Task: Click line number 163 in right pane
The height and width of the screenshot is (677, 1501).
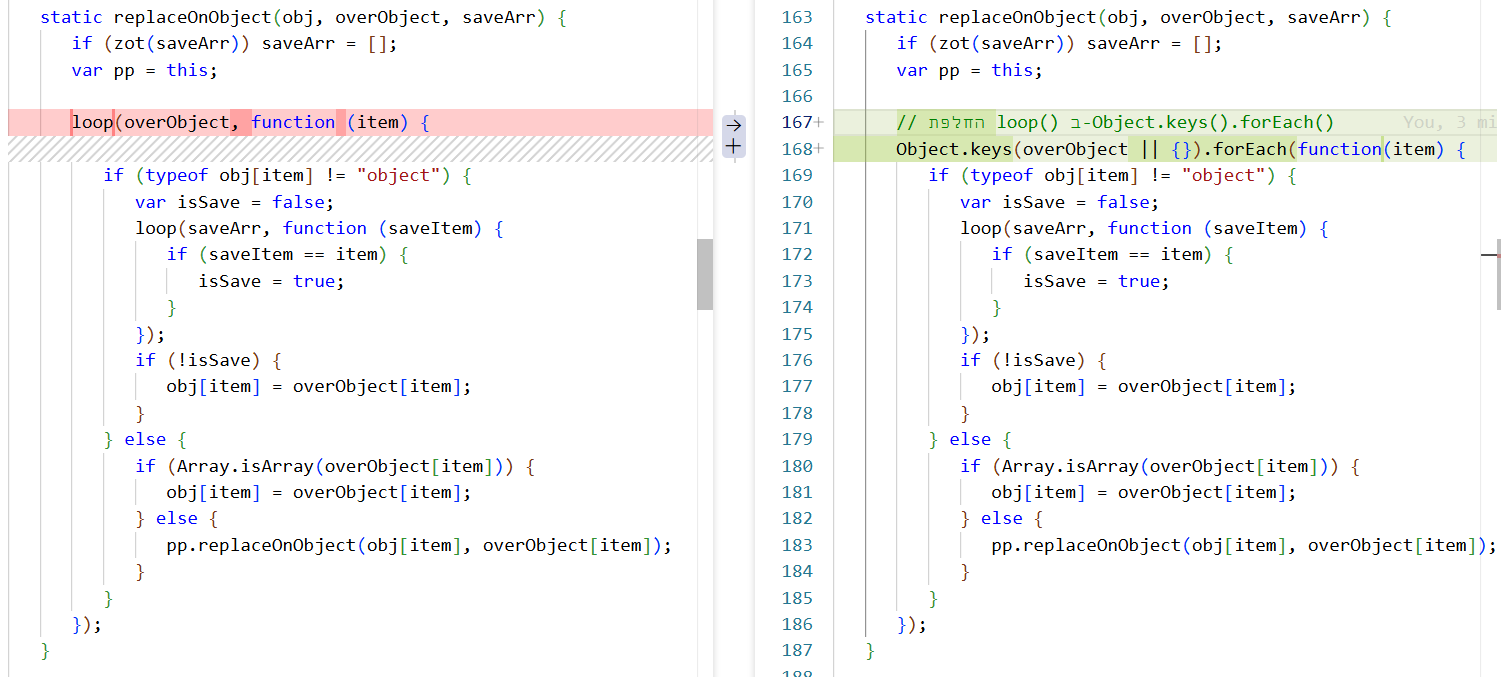Action: click(x=796, y=18)
